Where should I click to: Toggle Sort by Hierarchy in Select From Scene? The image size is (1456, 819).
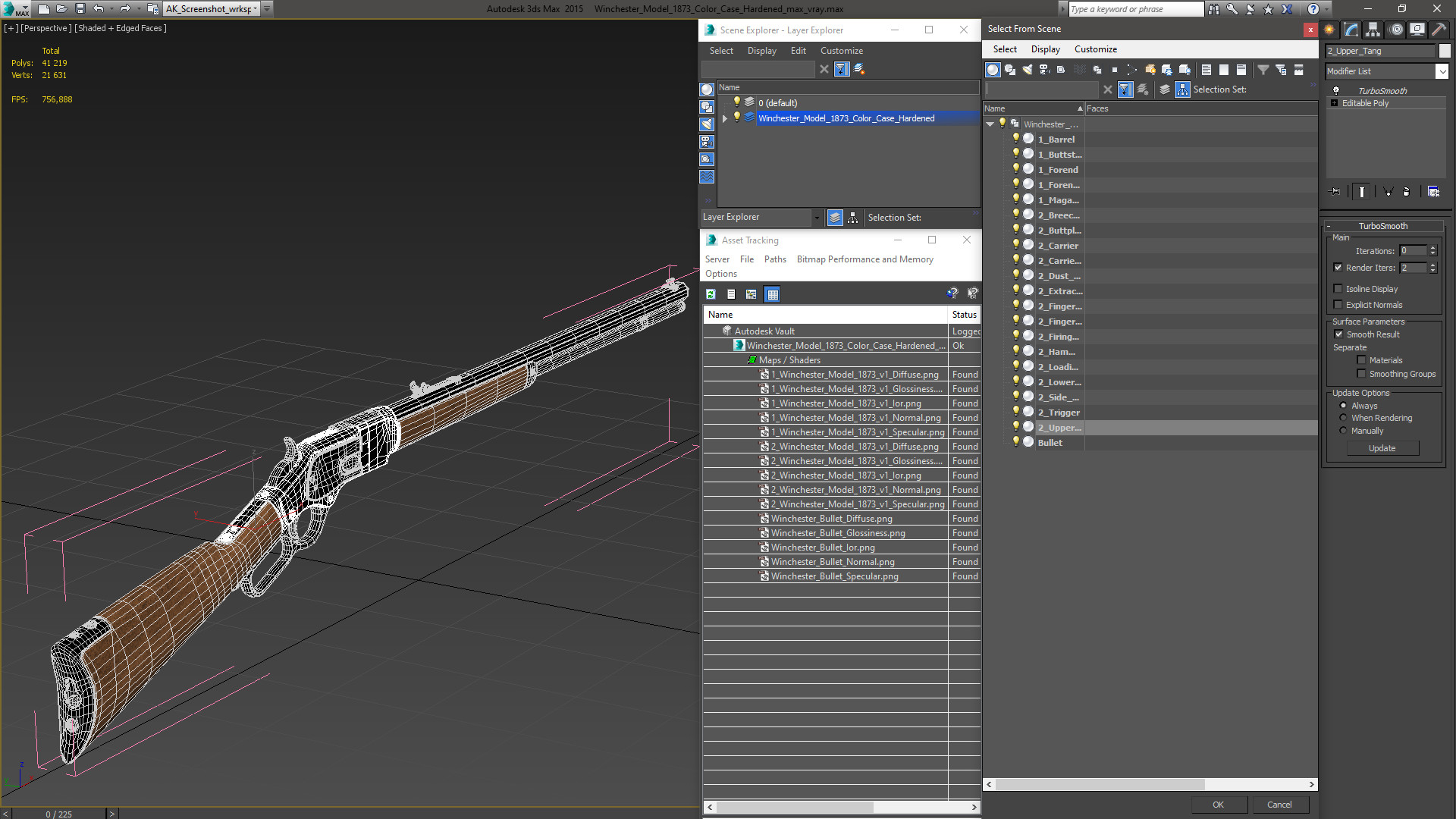click(x=1183, y=89)
